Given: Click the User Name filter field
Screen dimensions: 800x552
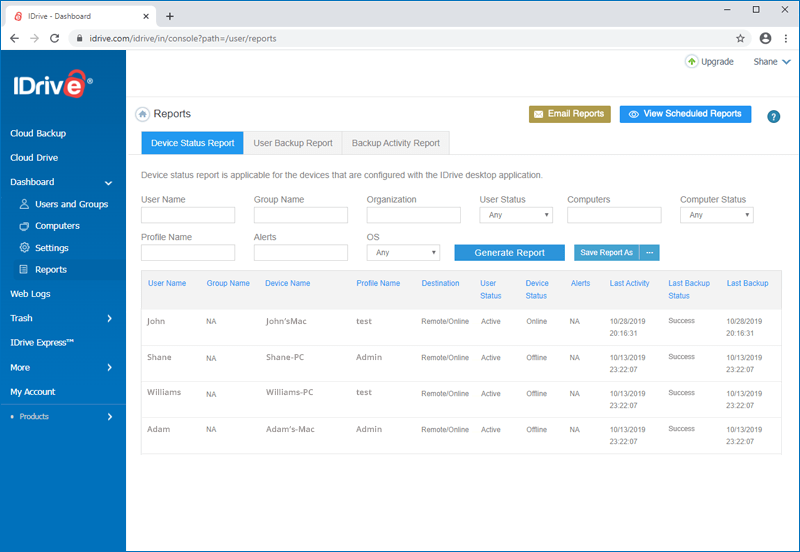Looking at the screenshot, I should [x=188, y=215].
